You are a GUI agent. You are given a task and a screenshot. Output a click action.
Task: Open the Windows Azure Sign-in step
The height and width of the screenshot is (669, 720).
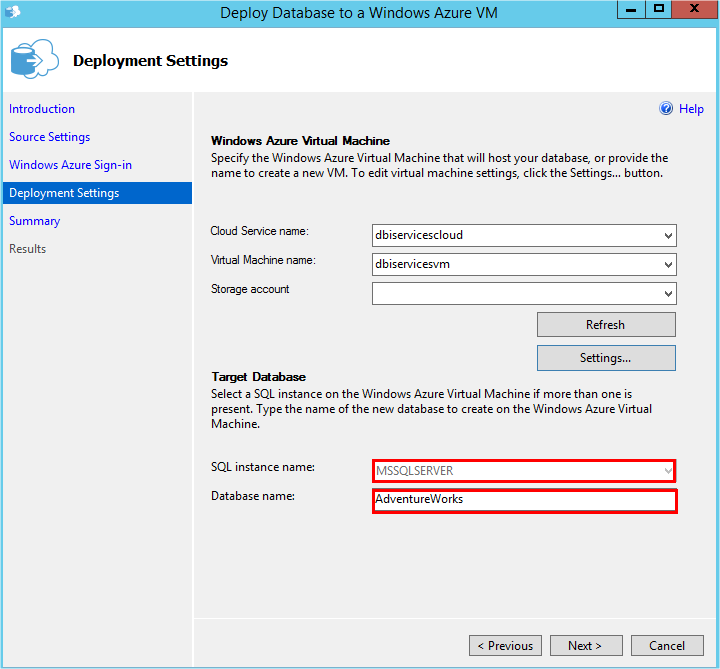coord(70,165)
